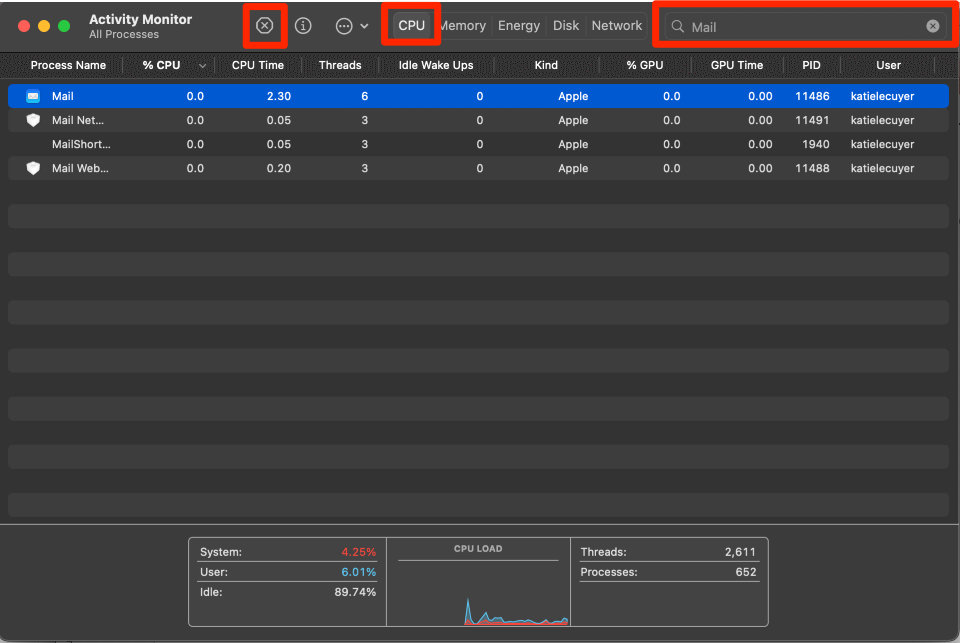The height and width of the screenshot is (643, 960).
Task: Click the Mail Net... shield icon
Action: pyautogui.click(x=33, y=120)
